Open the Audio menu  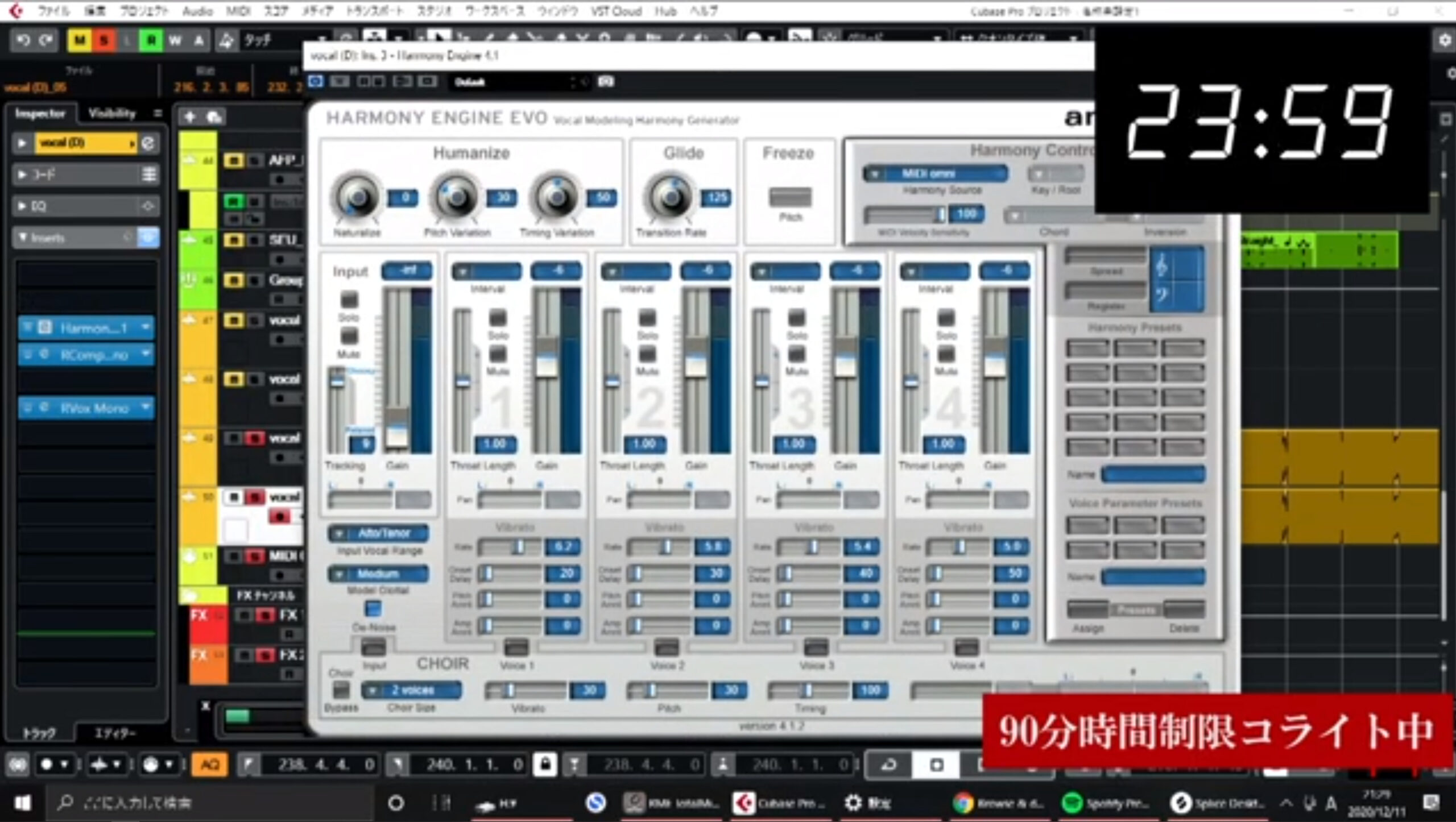tap(197, 11)
